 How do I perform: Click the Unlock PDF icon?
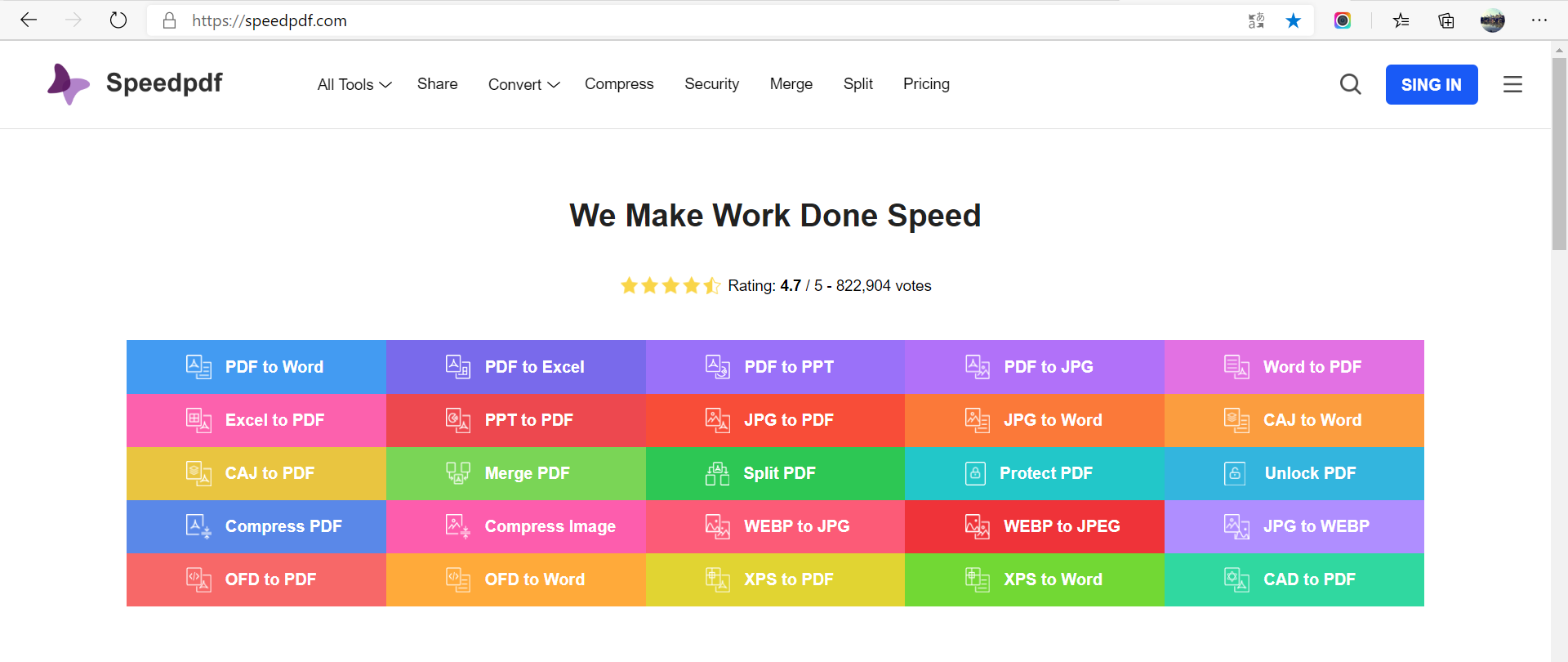tap(1235, 473)
